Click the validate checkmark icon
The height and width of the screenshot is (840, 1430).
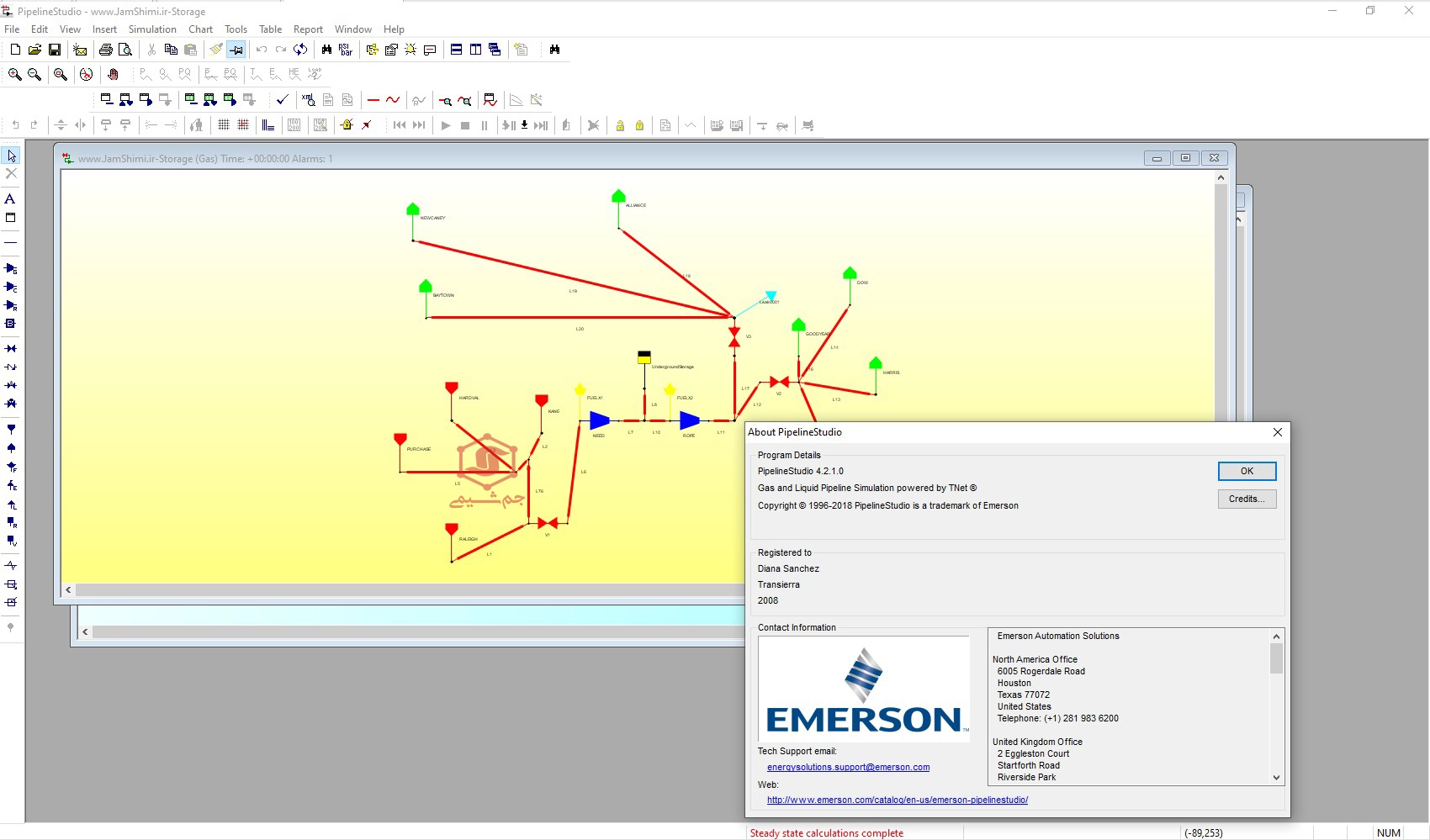coord(283,100)
